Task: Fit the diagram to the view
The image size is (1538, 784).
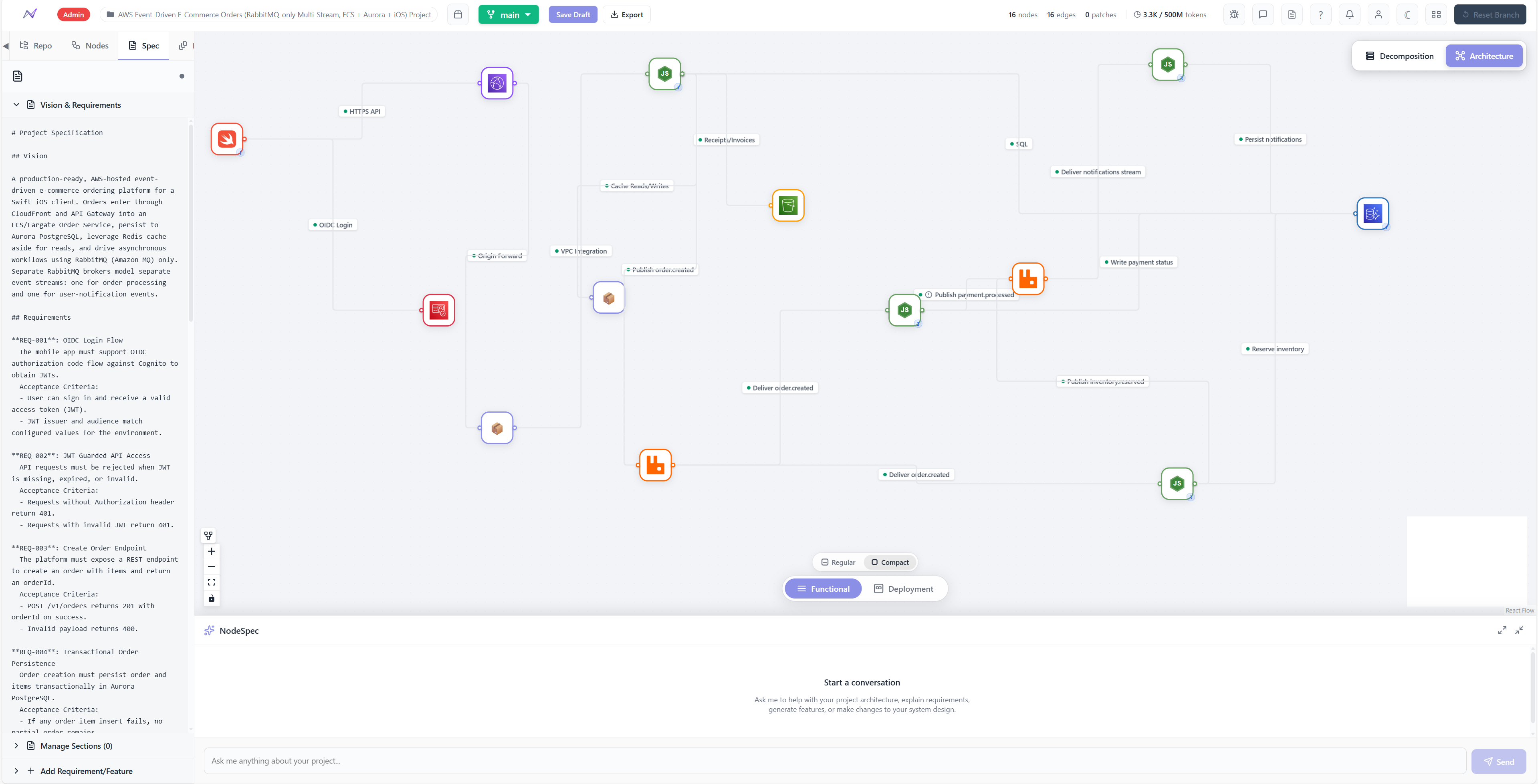Action: point(211,582)
